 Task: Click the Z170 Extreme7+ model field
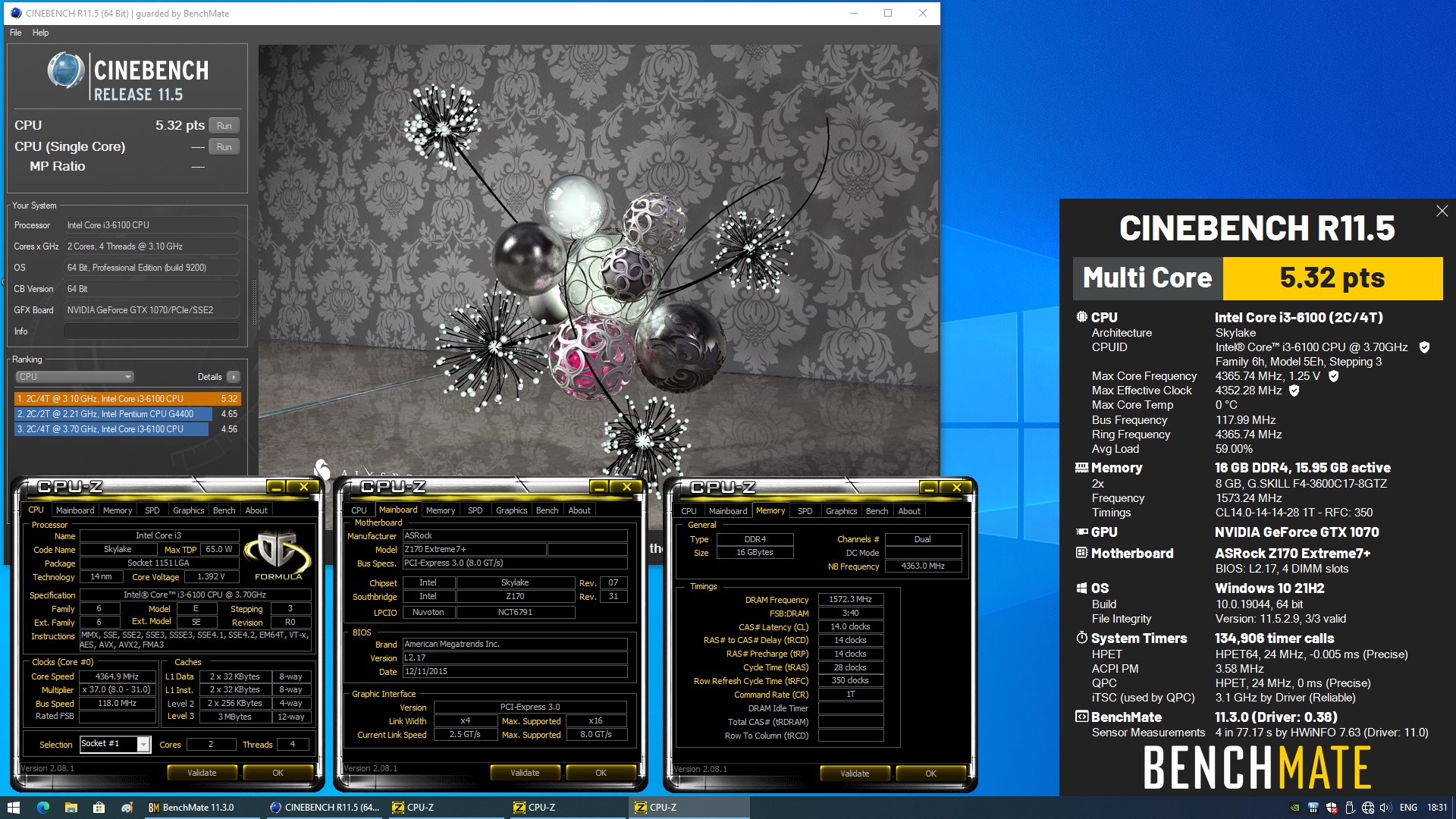[474, 549]
